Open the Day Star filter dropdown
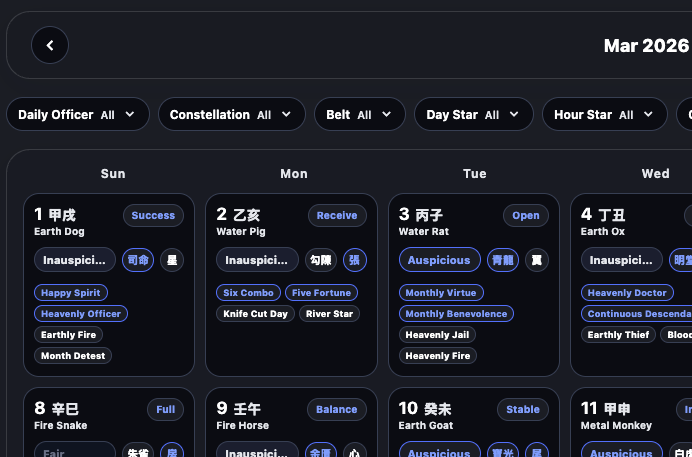 click(474, 114)
